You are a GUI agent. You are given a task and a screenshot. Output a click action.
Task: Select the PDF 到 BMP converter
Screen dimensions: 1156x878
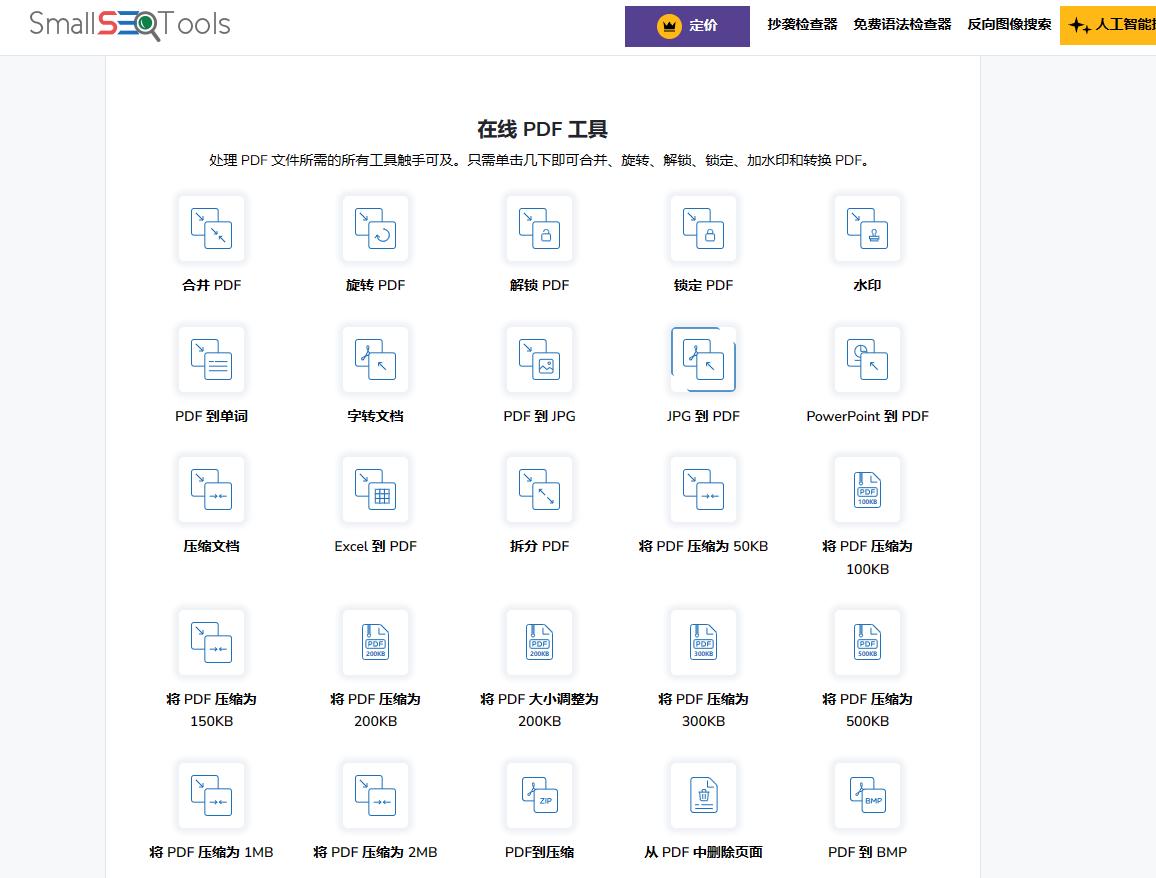point(867,795)
